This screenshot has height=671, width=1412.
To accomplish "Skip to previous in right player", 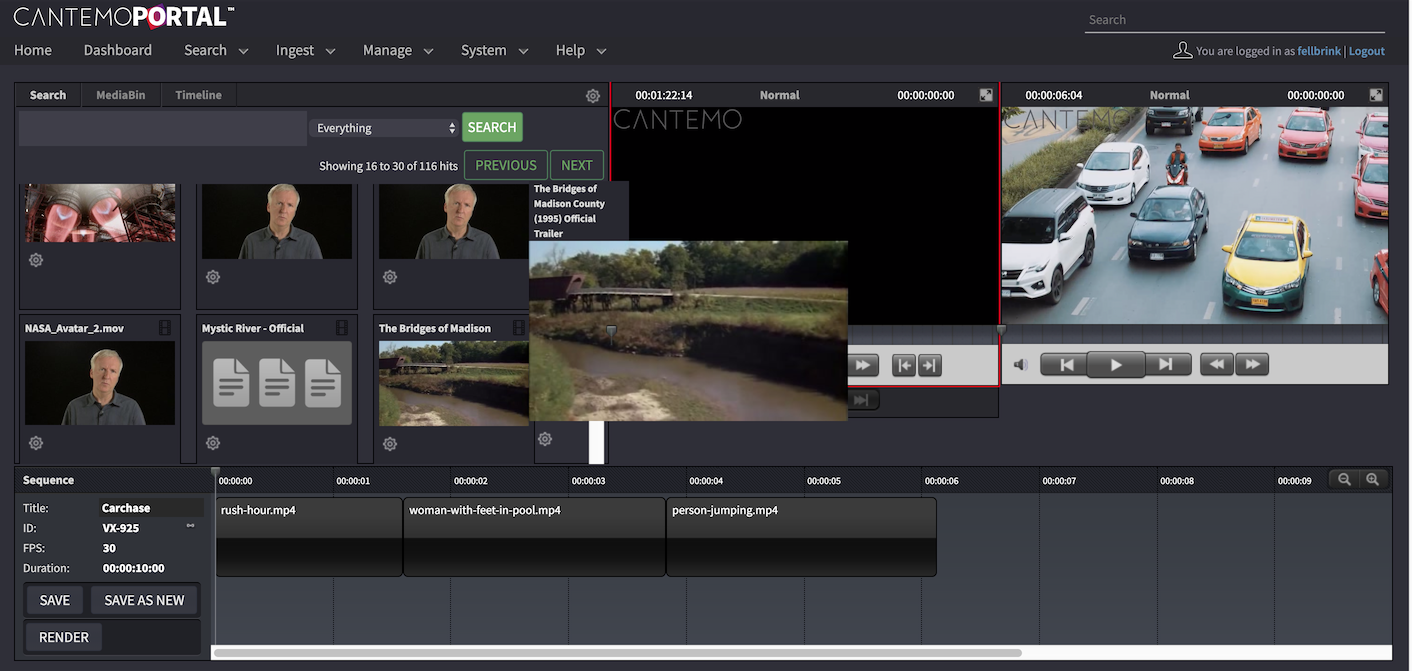I will coord(1066,365).
